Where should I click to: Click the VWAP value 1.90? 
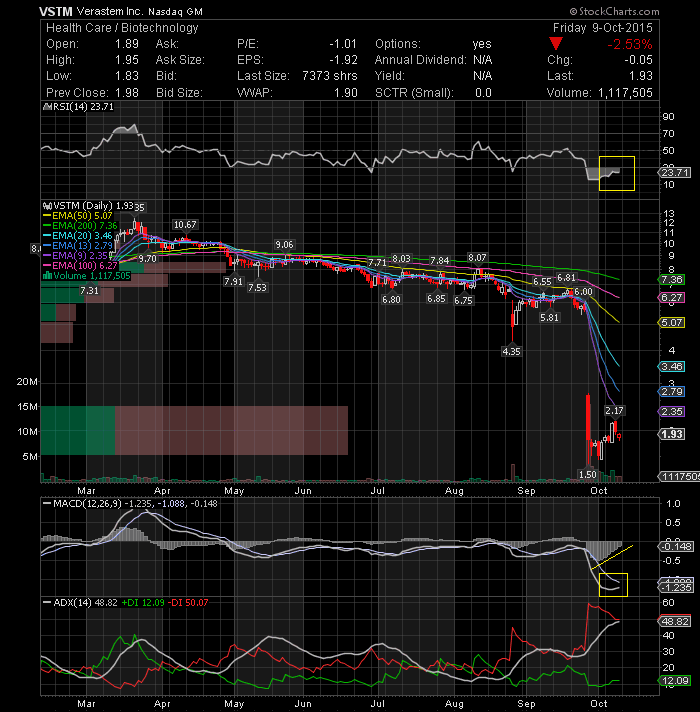346,93
